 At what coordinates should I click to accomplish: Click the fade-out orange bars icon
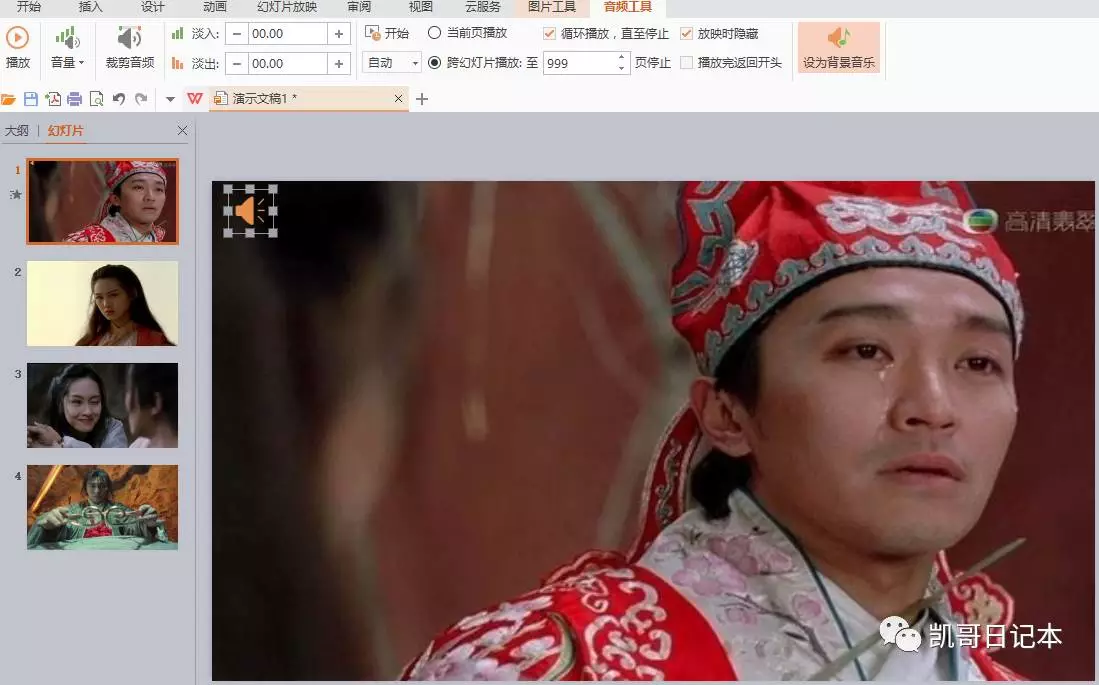pyautogui.click(x=178, y=63)
